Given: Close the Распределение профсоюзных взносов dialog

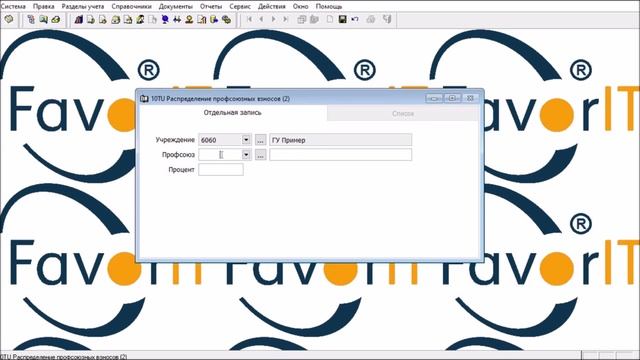Looking at the screenshot, I should [x=471, y=98].
